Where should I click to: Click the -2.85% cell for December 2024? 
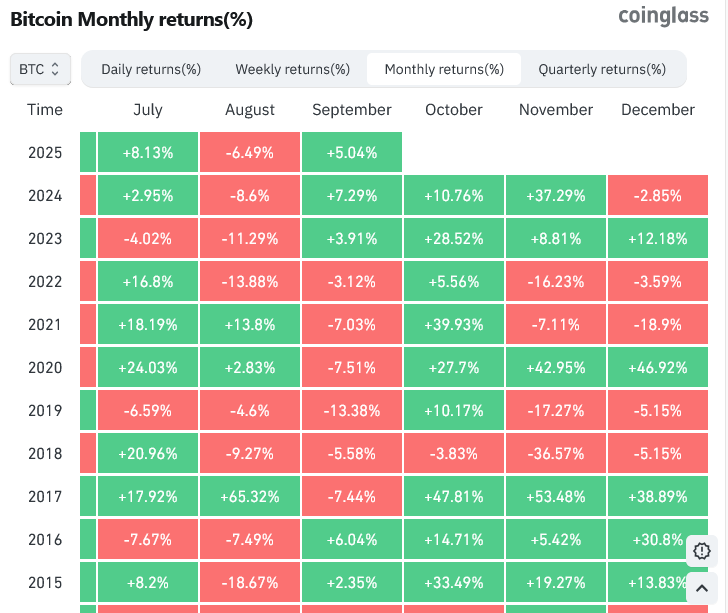(658, 196)
